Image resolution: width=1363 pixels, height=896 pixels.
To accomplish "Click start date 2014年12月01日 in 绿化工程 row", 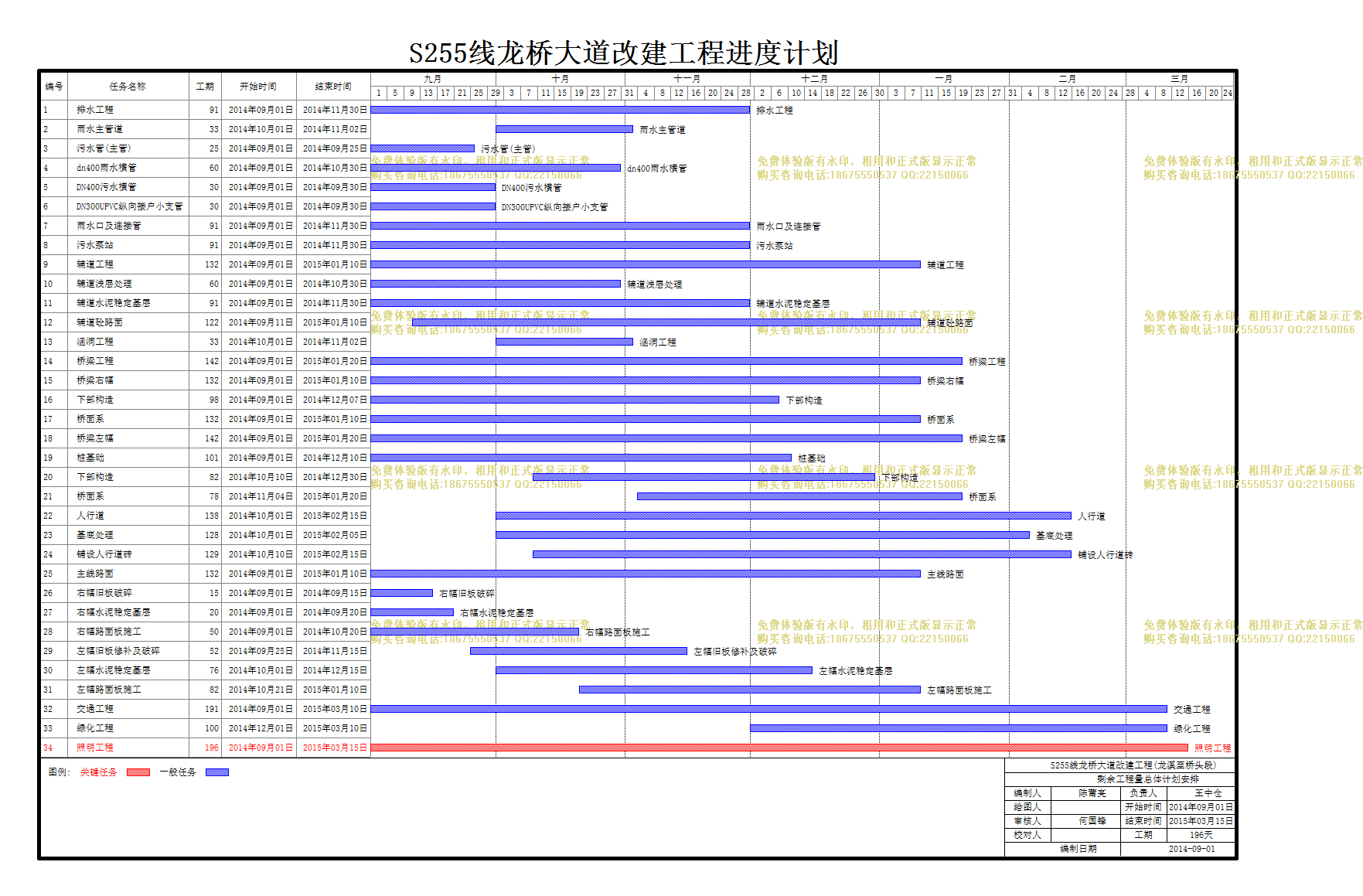I will (x=261, y=728).
